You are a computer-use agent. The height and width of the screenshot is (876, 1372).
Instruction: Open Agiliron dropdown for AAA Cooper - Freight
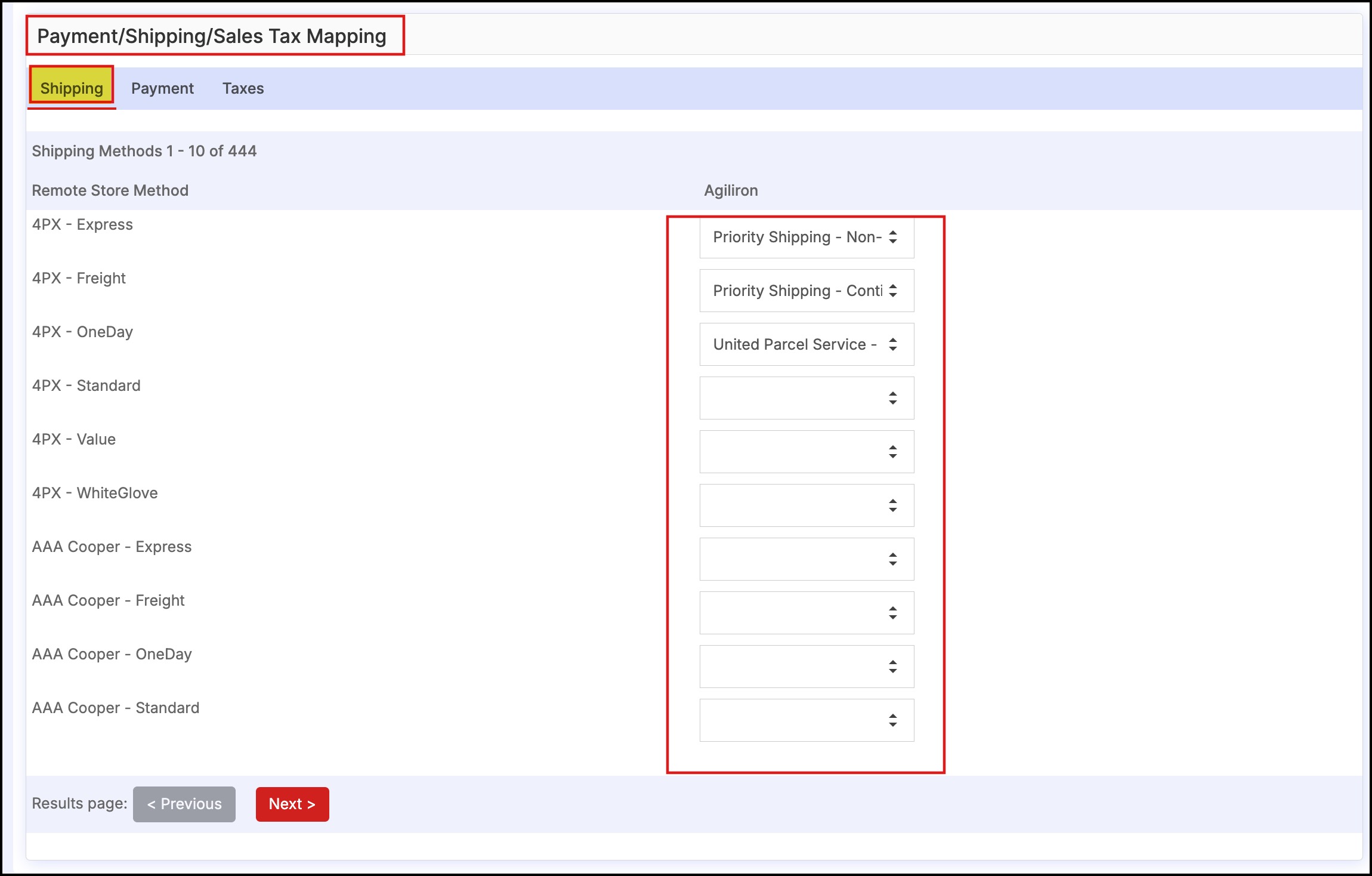point(806,613)
